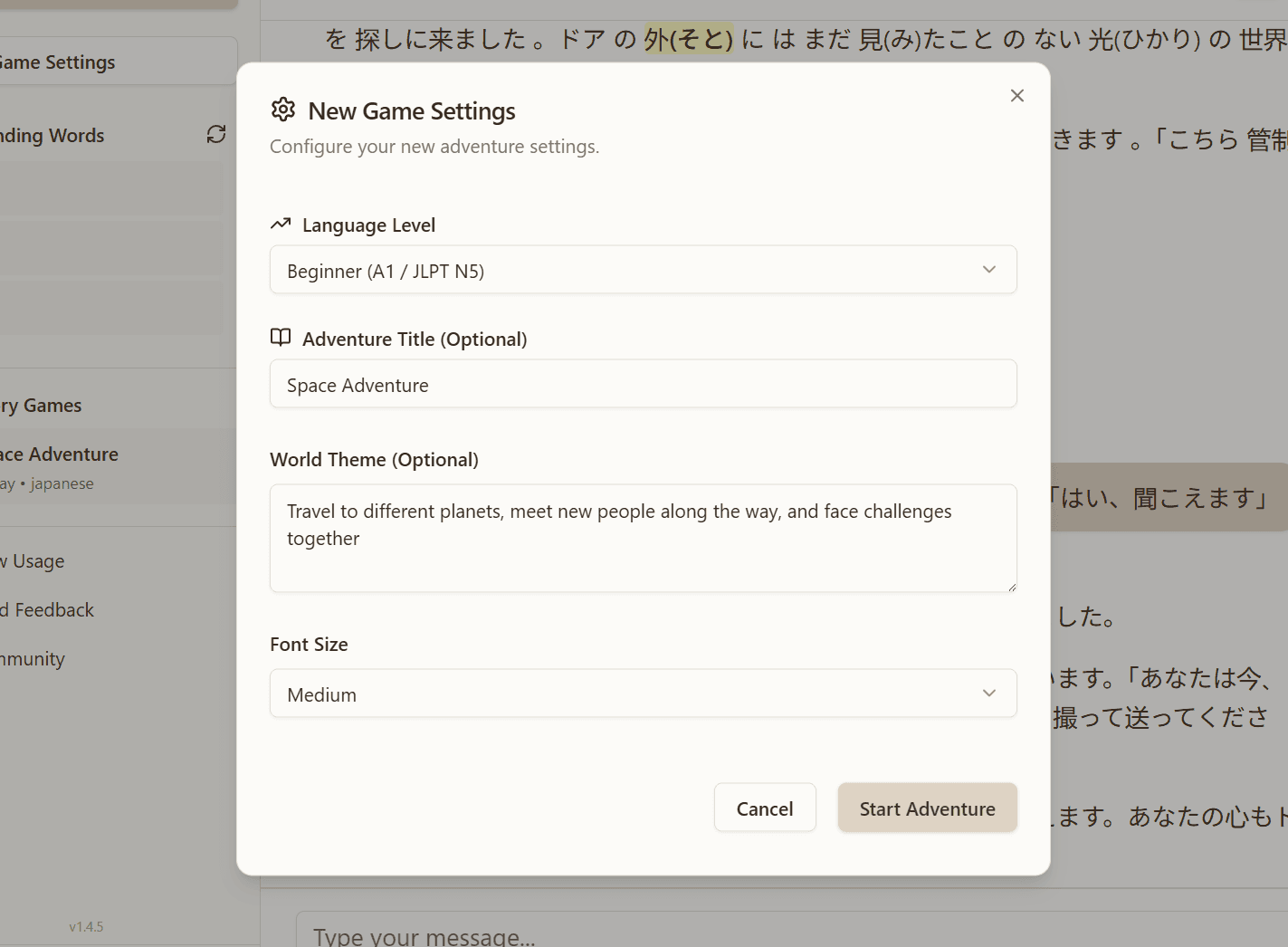Click the trending arrow icon by Language Level
The image size is (1288, 947).
281,224
